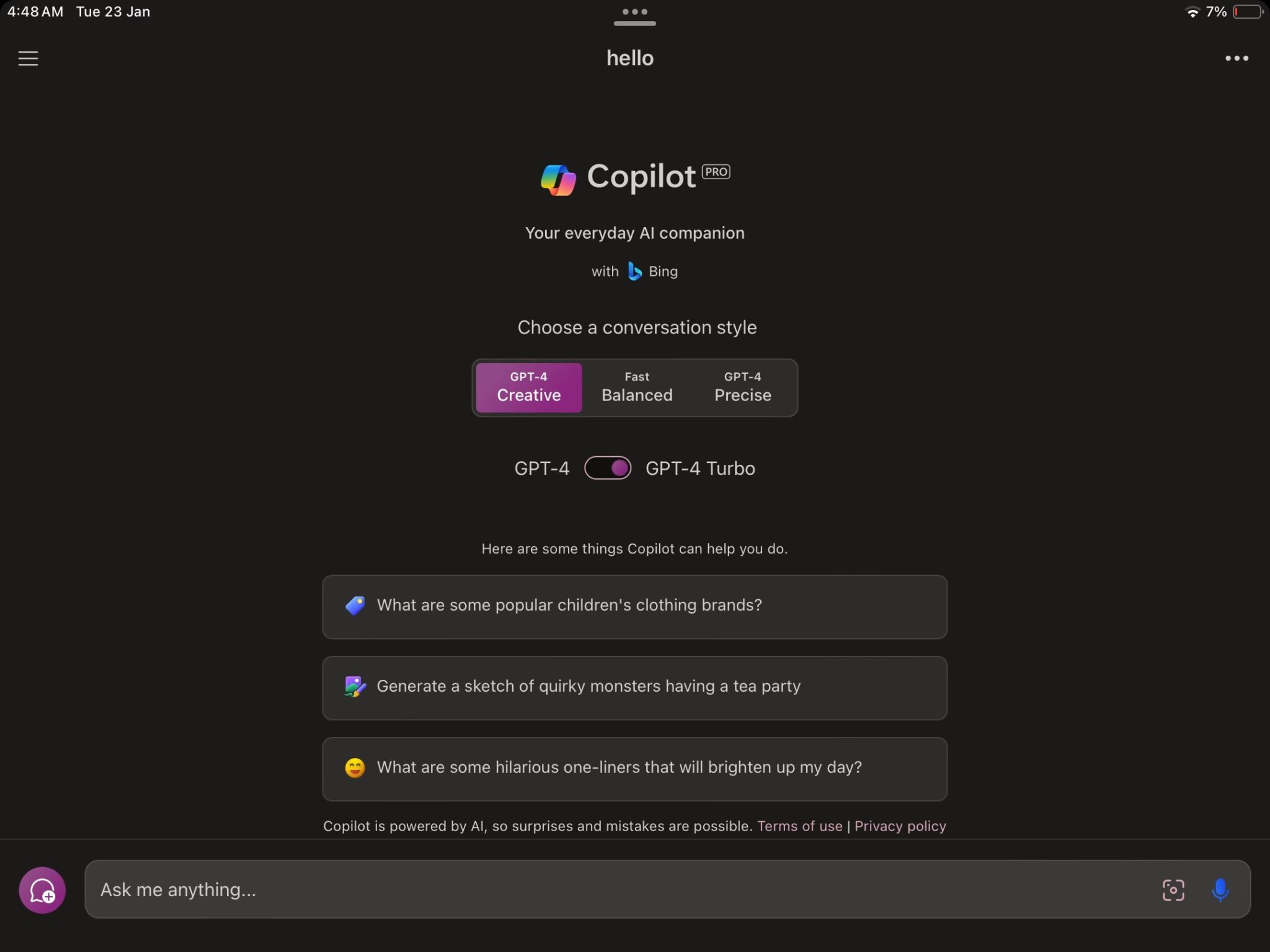Click the Bing logo icon
The image size is (1270, 952).
634,271
